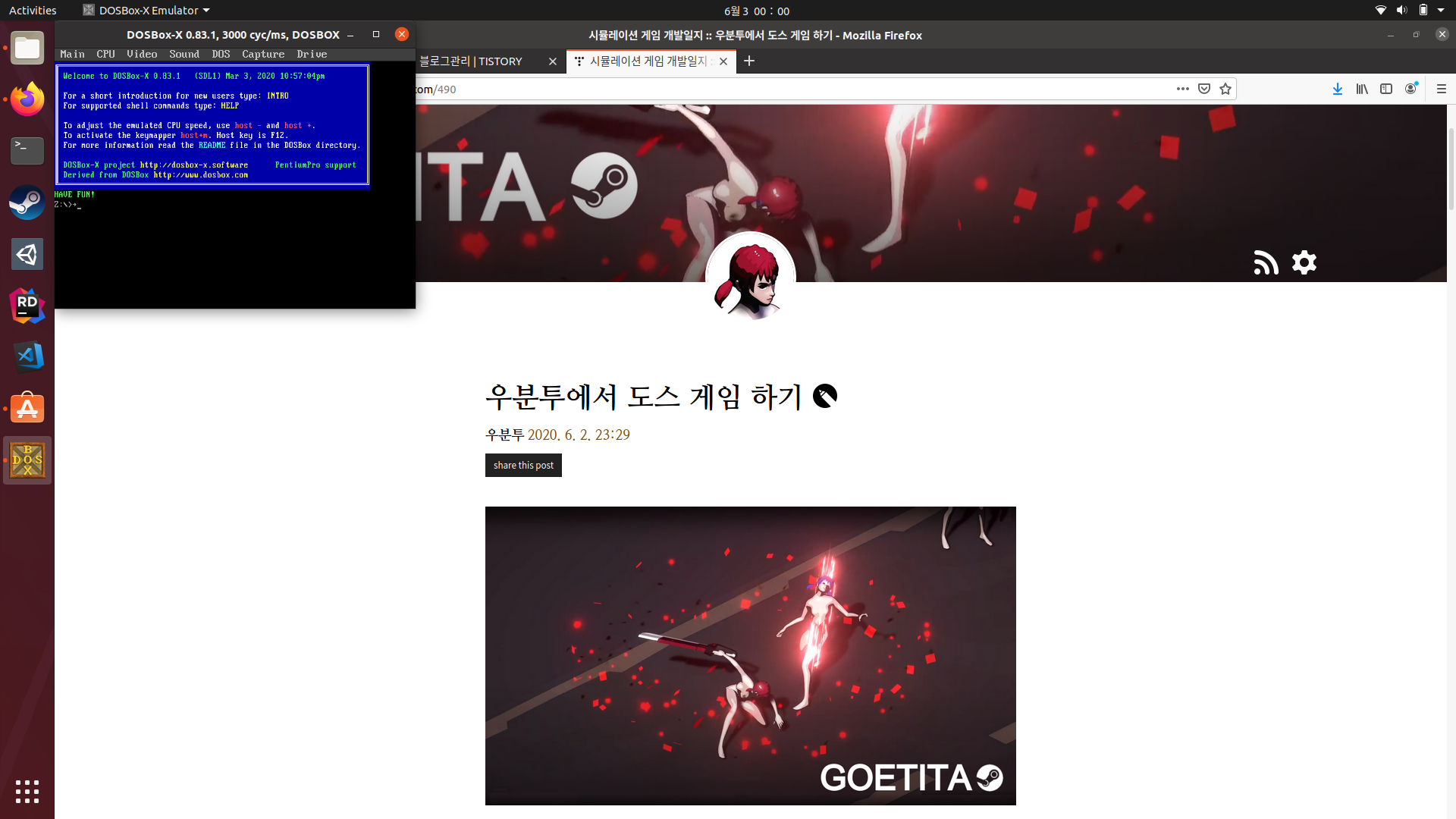Open blog settings gear icon
1456x819 pixels.
1304,262
